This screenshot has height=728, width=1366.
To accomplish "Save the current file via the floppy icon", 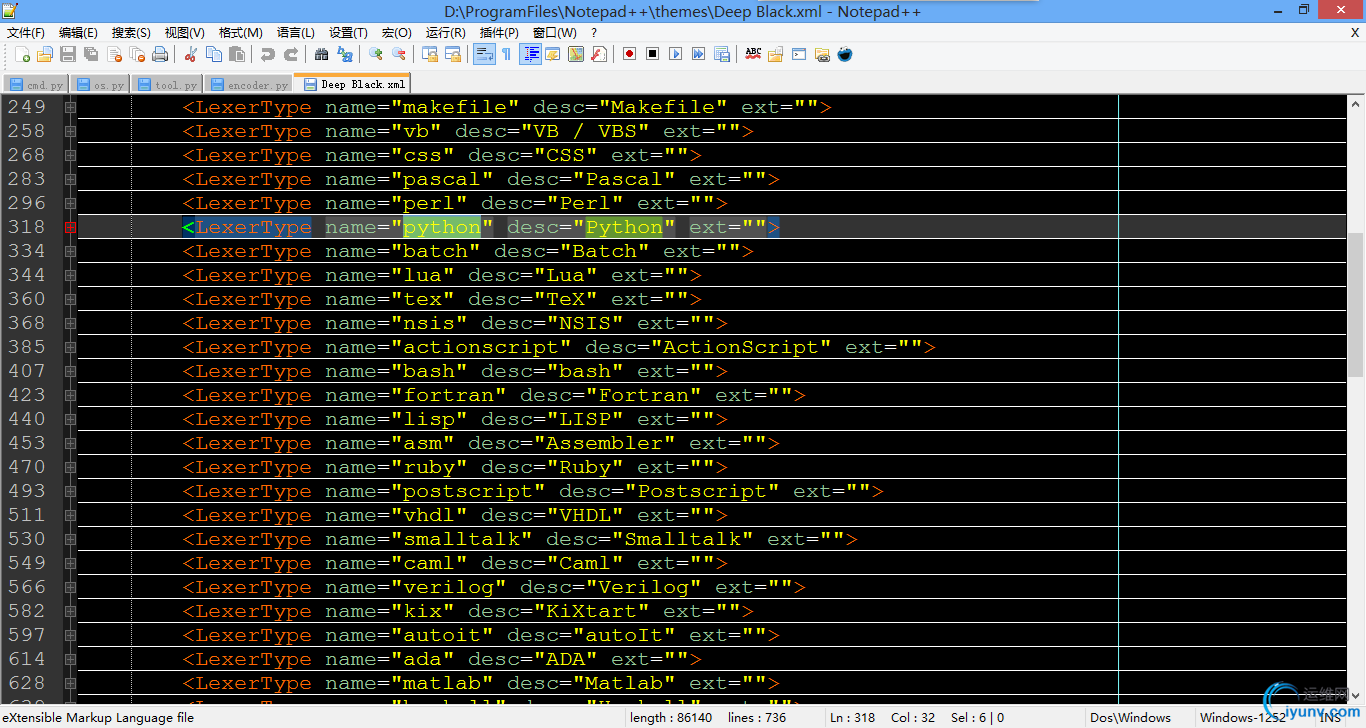I will click(x=68, y=54).
